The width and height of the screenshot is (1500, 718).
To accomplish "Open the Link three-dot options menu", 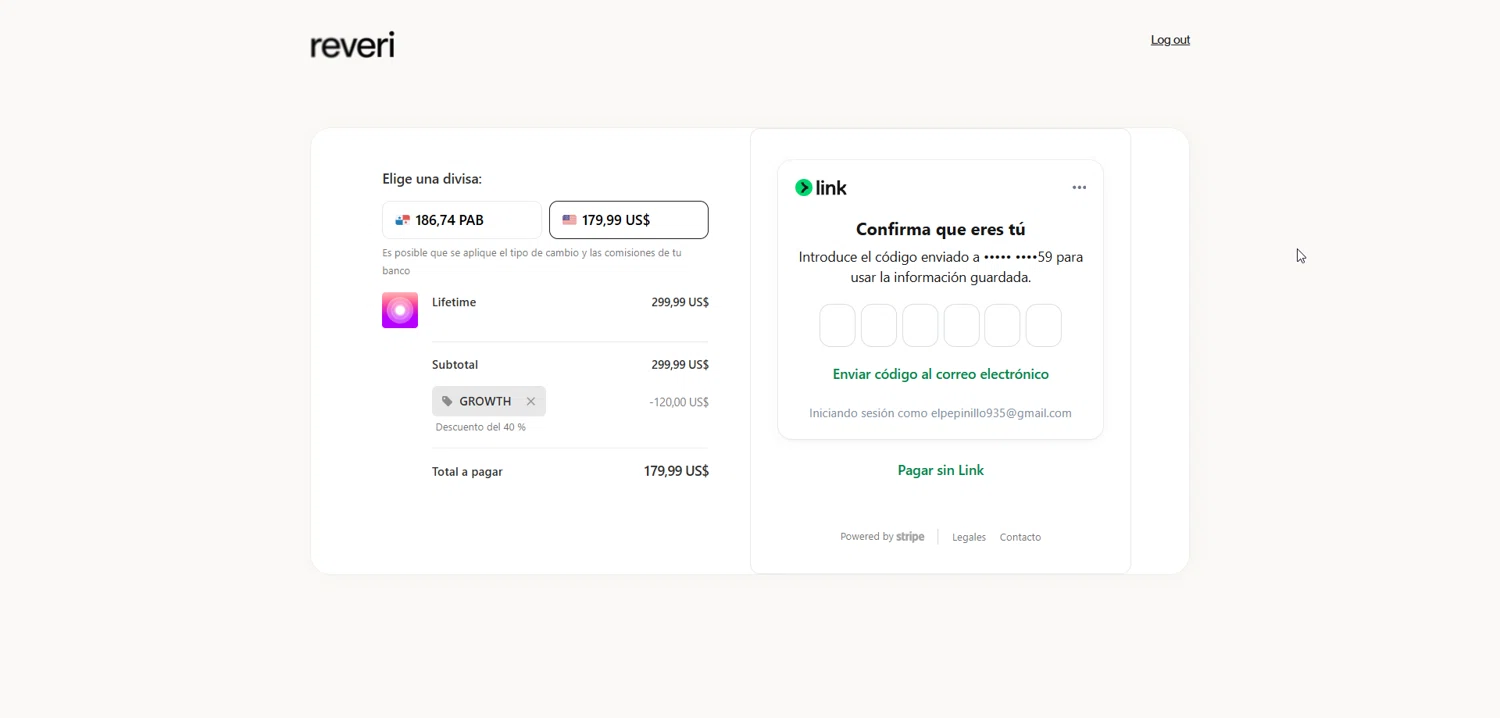I will pos(1079,187).
